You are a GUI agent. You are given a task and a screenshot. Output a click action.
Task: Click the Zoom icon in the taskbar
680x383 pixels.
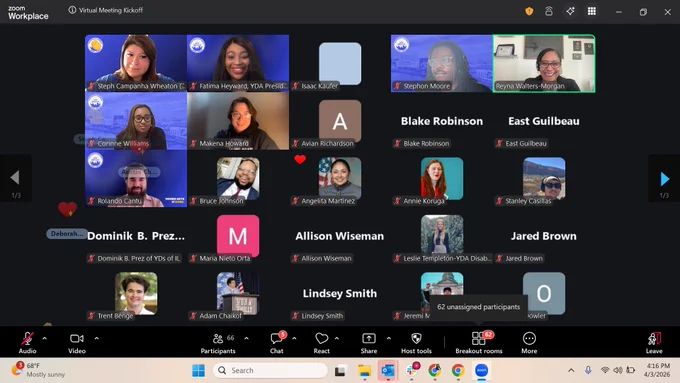(x=482, y=370)
